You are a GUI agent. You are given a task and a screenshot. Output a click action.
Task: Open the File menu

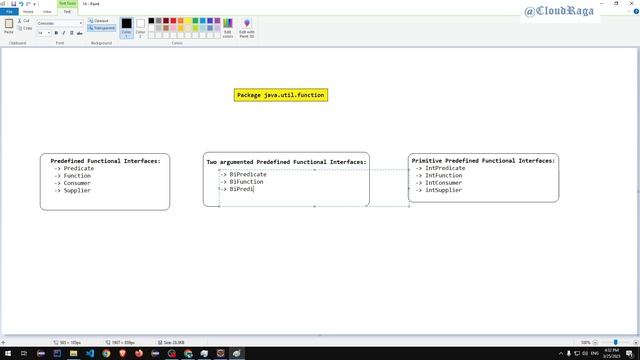click(x=9, y=11)
